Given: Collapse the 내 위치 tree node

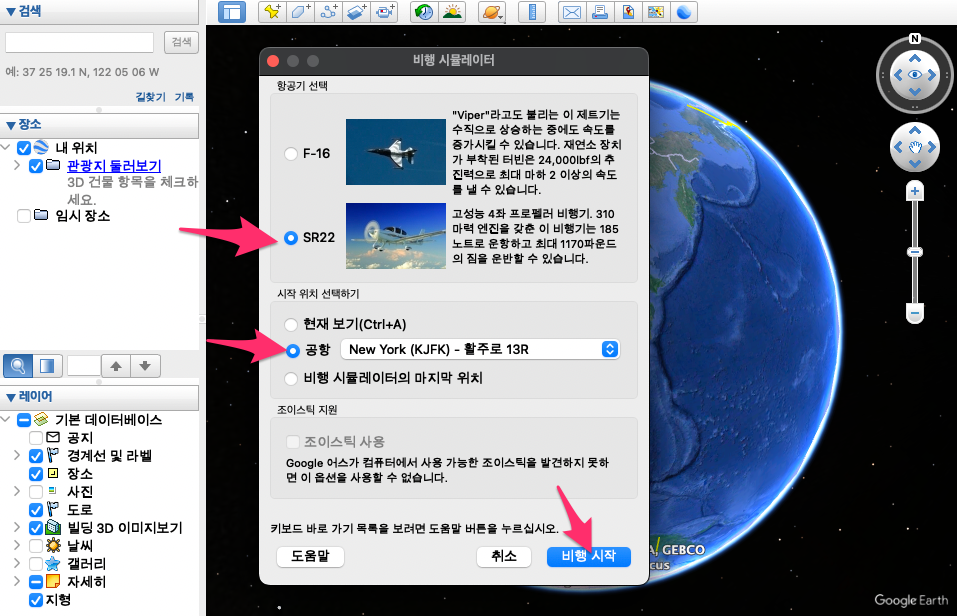Looking at the screenshot, I should tap(6, 147).
